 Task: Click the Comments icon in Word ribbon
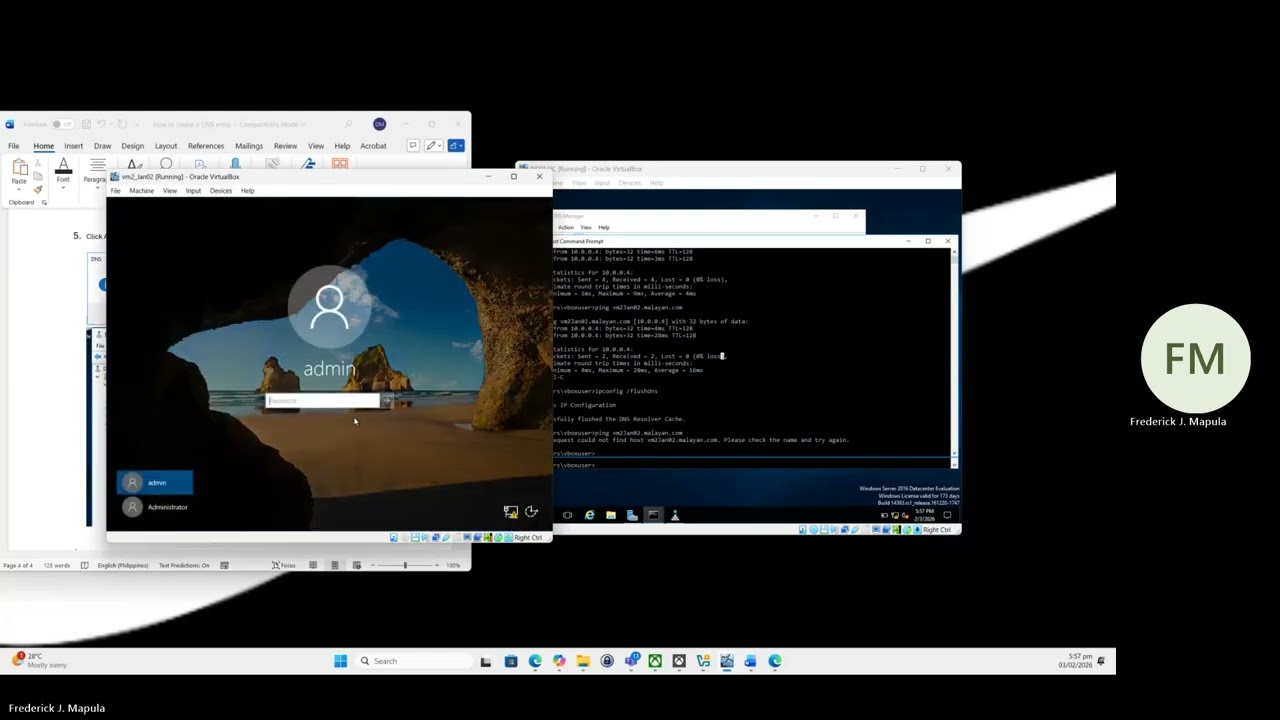412,146
